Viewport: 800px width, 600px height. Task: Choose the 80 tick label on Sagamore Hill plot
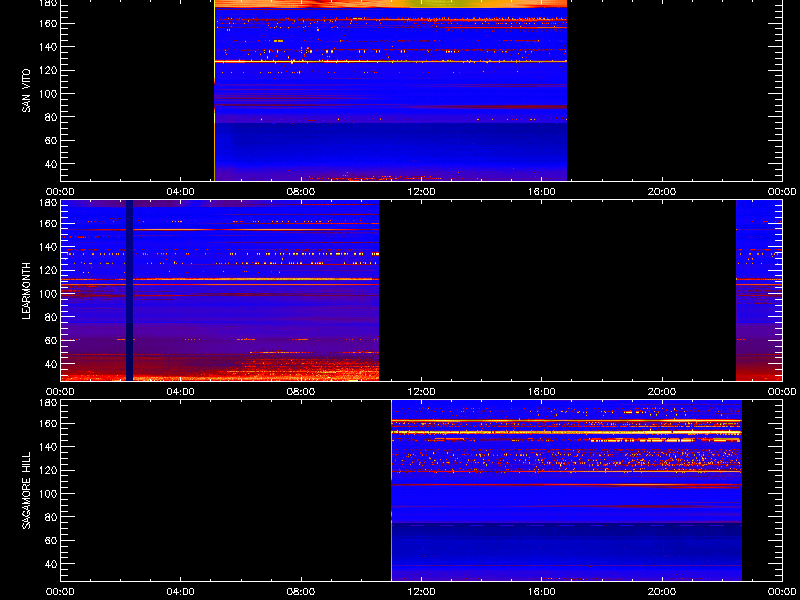(52, 517)
